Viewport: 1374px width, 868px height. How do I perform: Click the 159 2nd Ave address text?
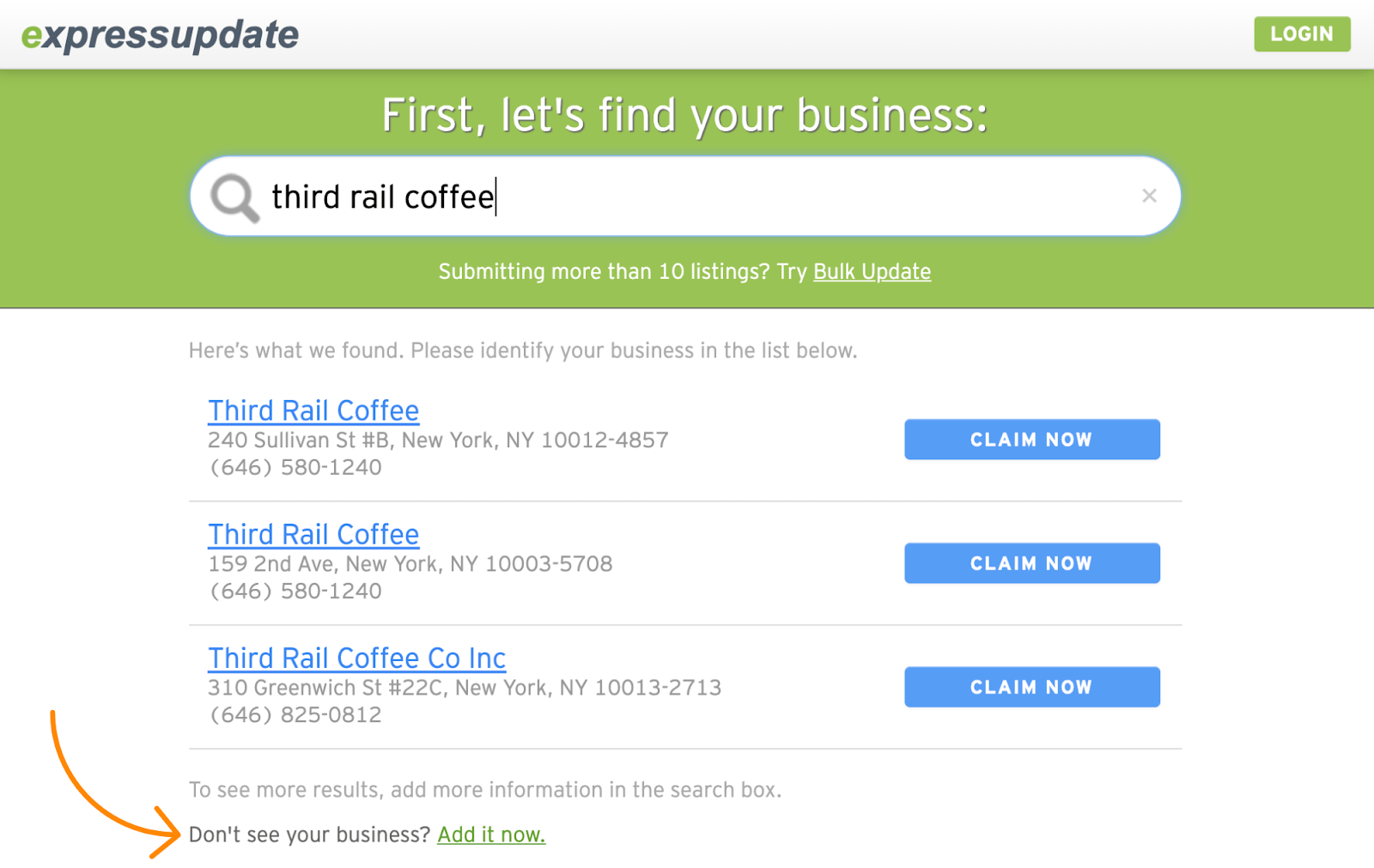(410, 564)
